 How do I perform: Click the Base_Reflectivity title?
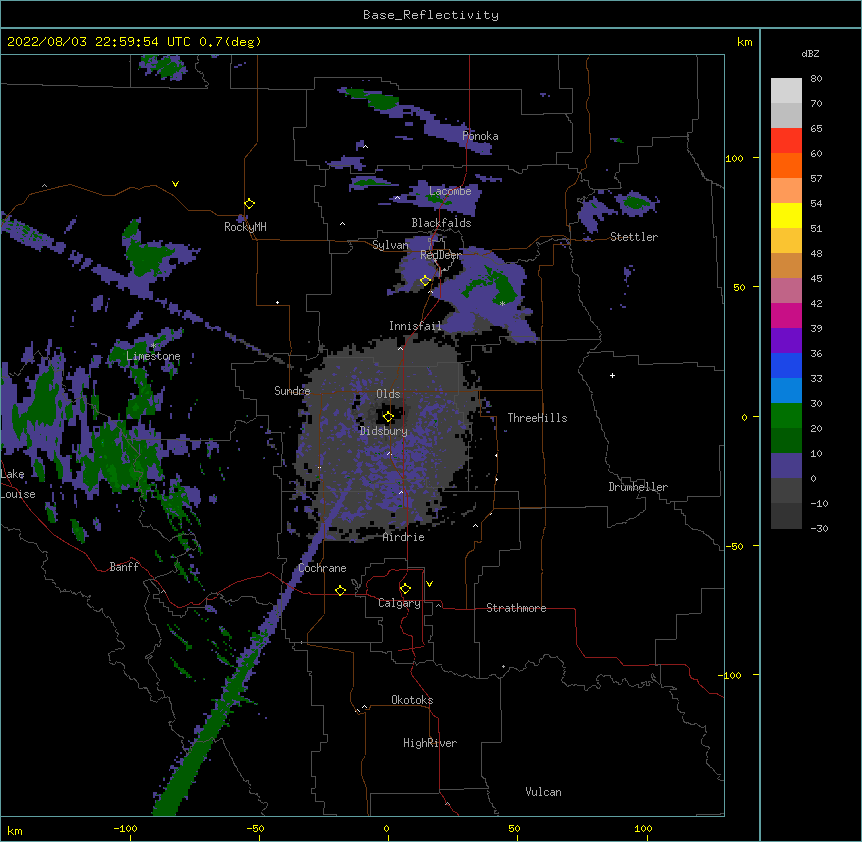click(431, 15)
